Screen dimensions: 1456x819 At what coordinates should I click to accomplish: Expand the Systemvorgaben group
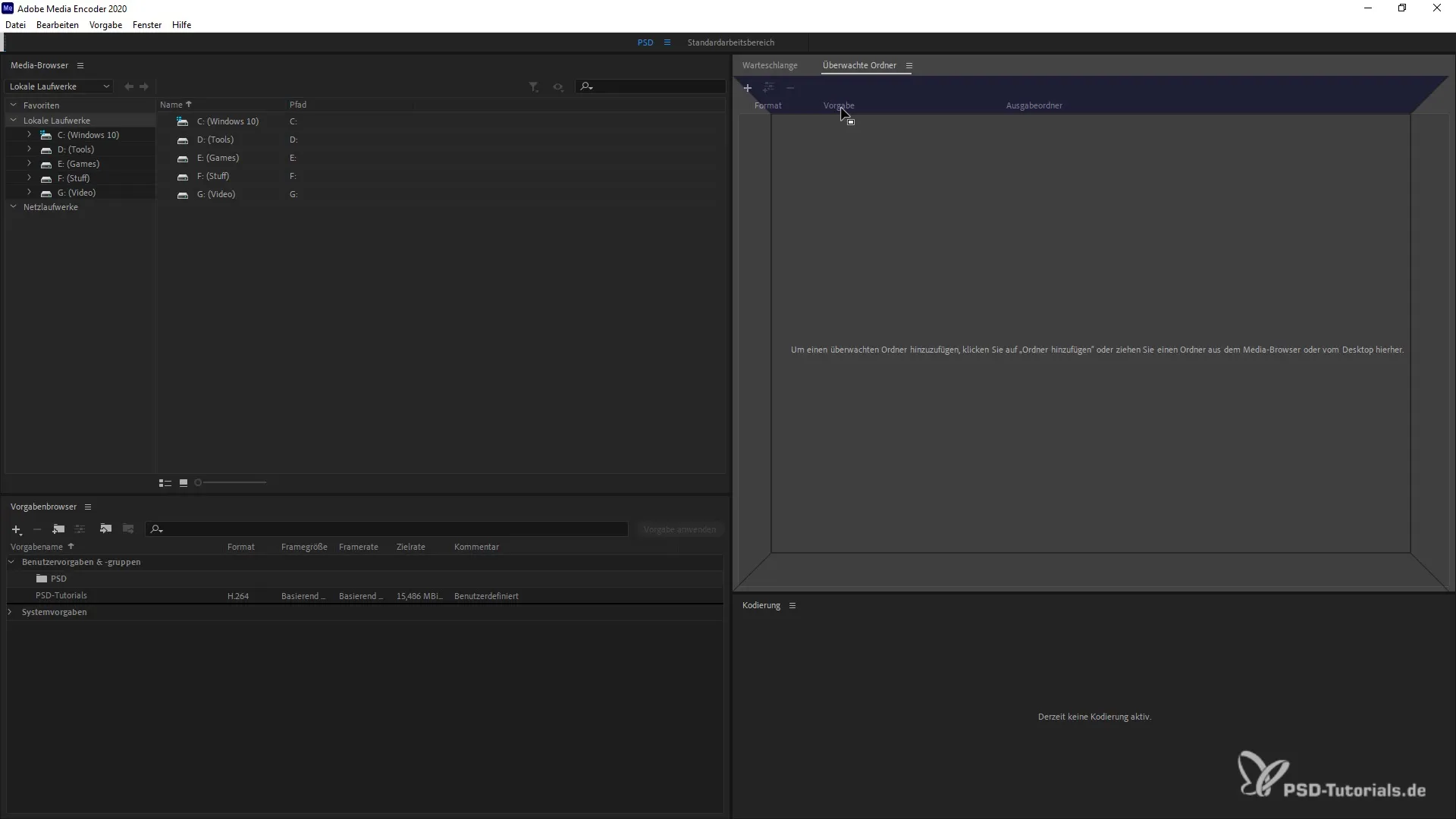[x=11, y=612]
